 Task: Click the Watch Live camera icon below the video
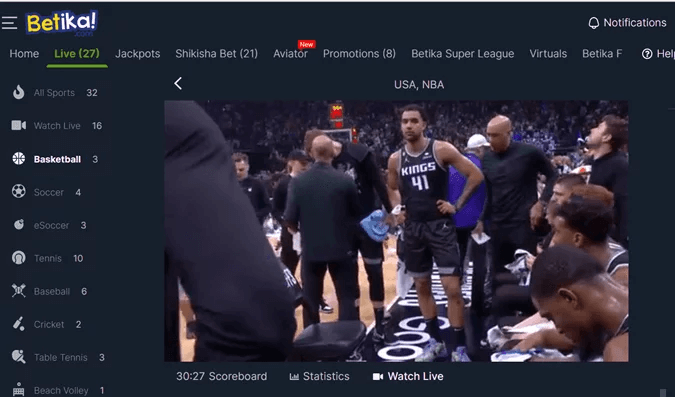coord(378,377)
